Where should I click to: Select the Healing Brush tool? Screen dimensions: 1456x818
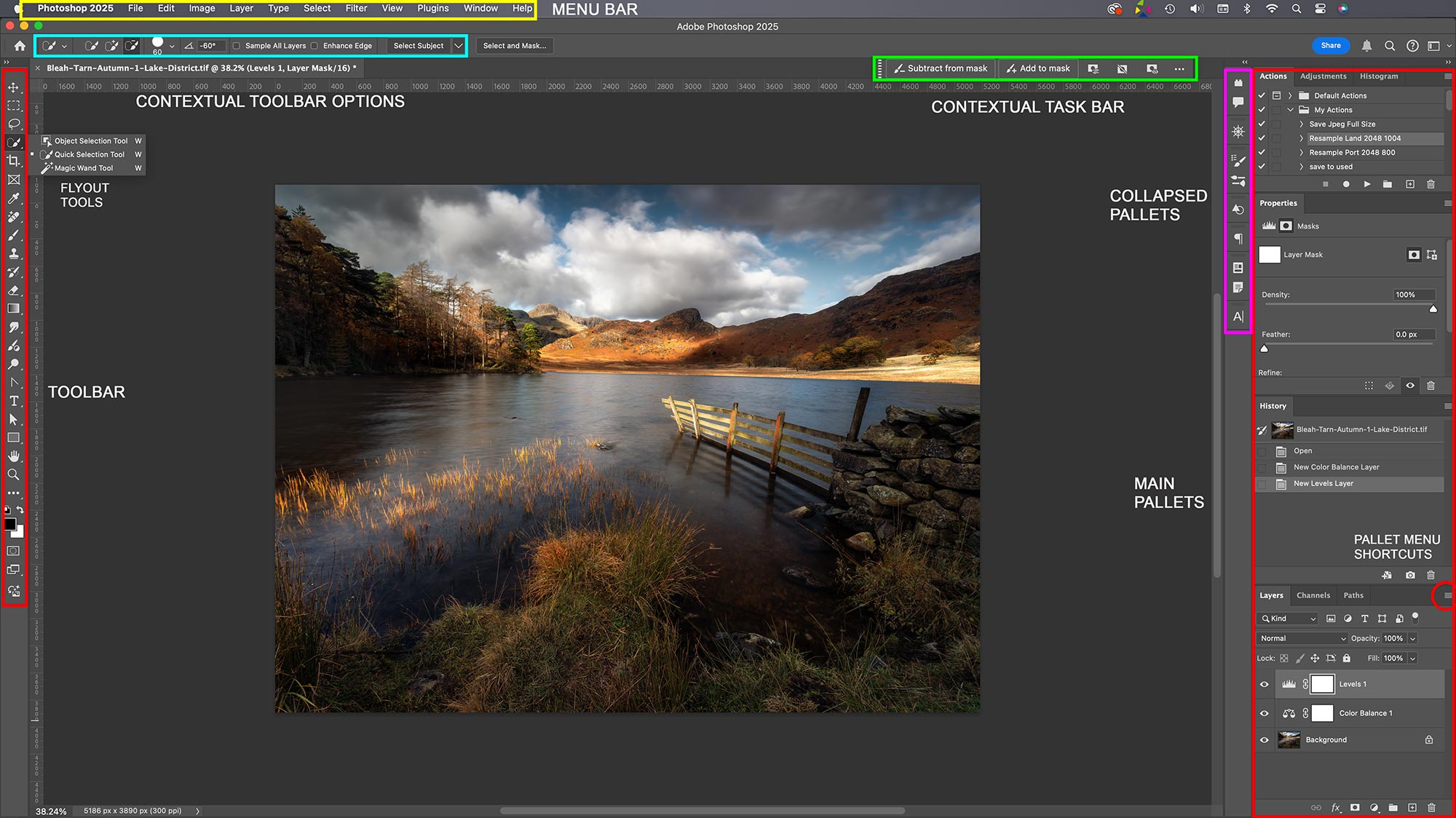click(15, 217)
